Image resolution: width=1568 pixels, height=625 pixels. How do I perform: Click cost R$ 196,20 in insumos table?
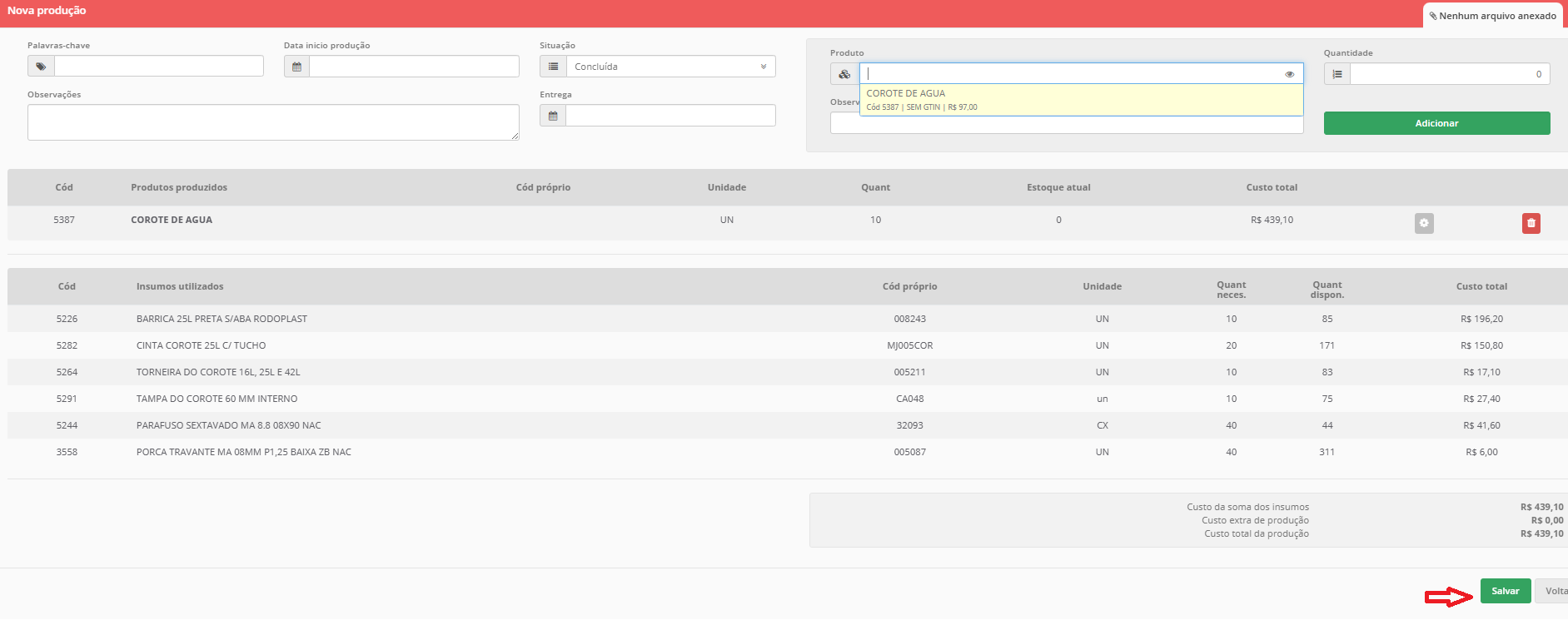tap(1481, 319)
